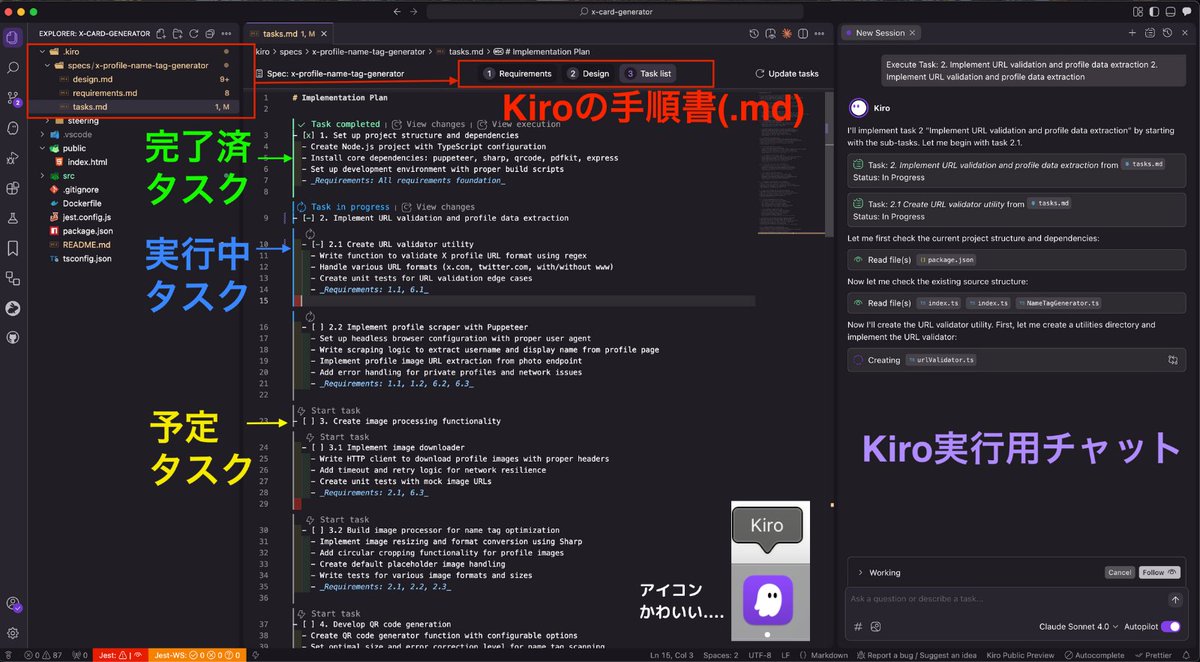
Task: Switch to the Requirements spec tab
Action: [x=518, y=74]
